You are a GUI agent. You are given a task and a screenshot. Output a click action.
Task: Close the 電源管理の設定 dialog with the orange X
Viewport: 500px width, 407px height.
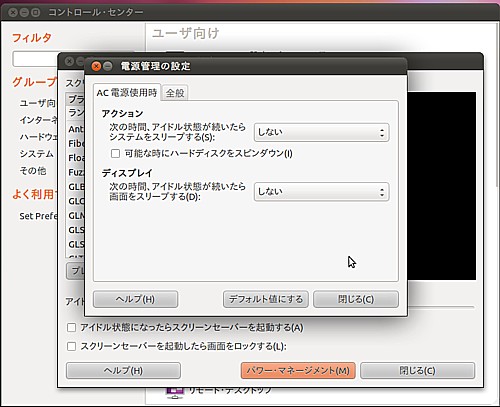coord(96,66)
